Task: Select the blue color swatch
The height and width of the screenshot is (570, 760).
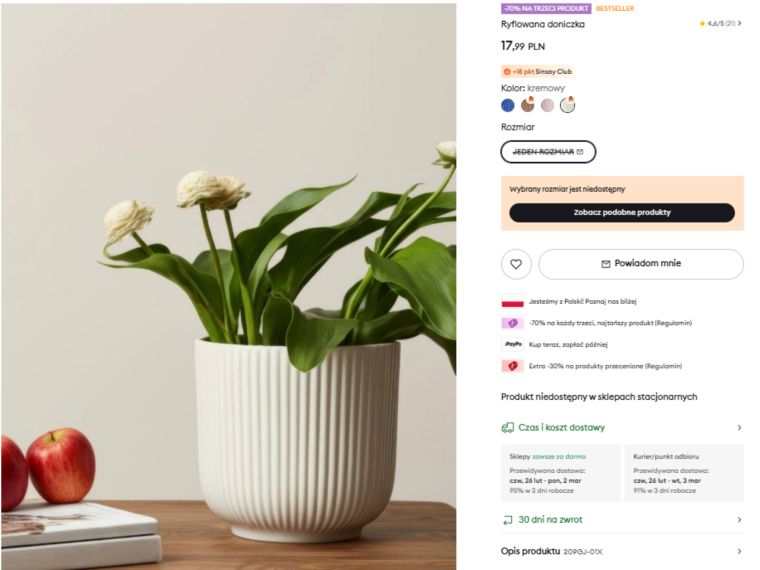Action: click(x=507, y=105)
